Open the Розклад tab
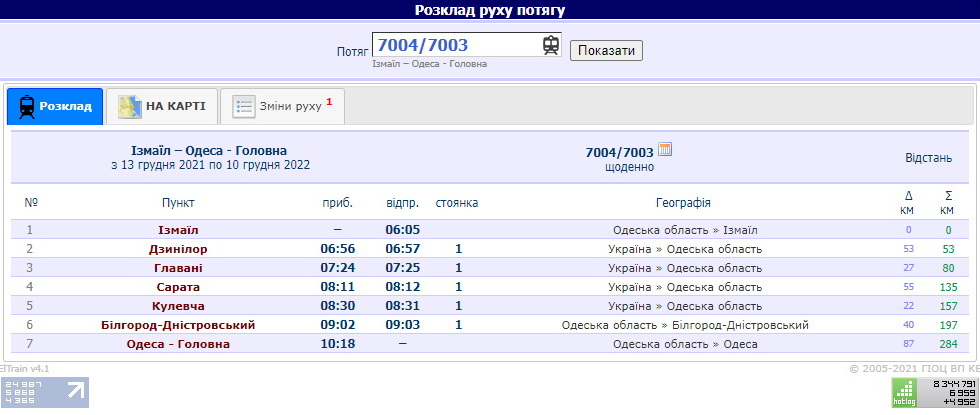The width and height of the screenshot is (980, 415). coord(55,106)
